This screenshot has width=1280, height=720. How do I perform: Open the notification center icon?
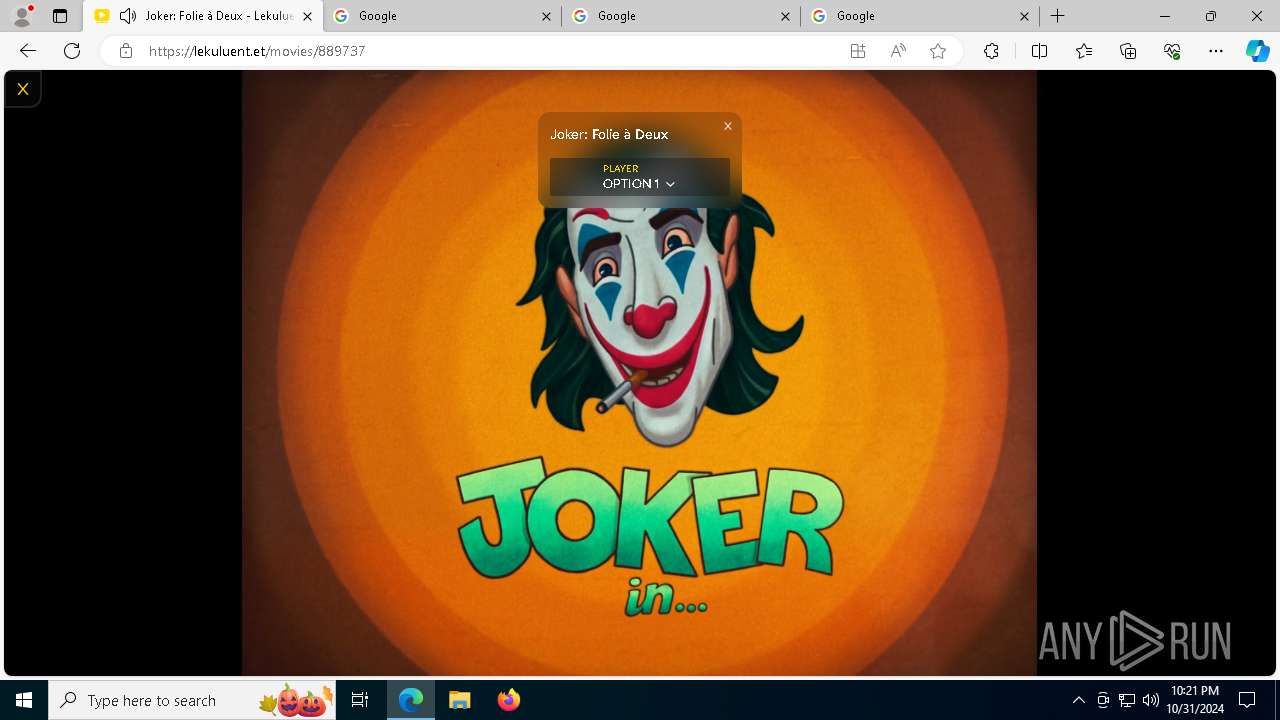1247,700
